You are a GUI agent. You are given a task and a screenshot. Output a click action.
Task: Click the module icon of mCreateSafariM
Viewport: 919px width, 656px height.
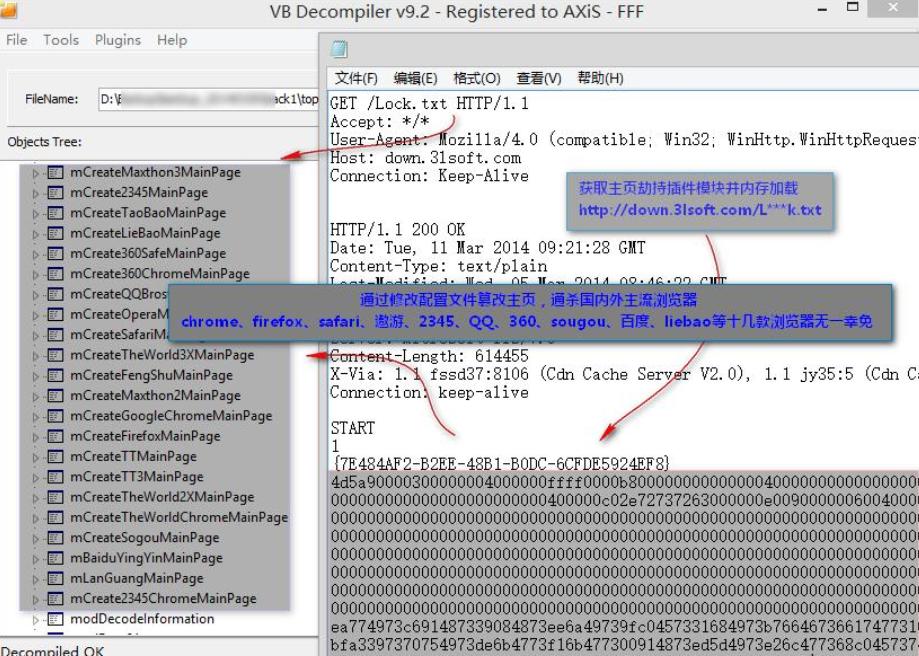pyautogui.click(x=55, y=335)
